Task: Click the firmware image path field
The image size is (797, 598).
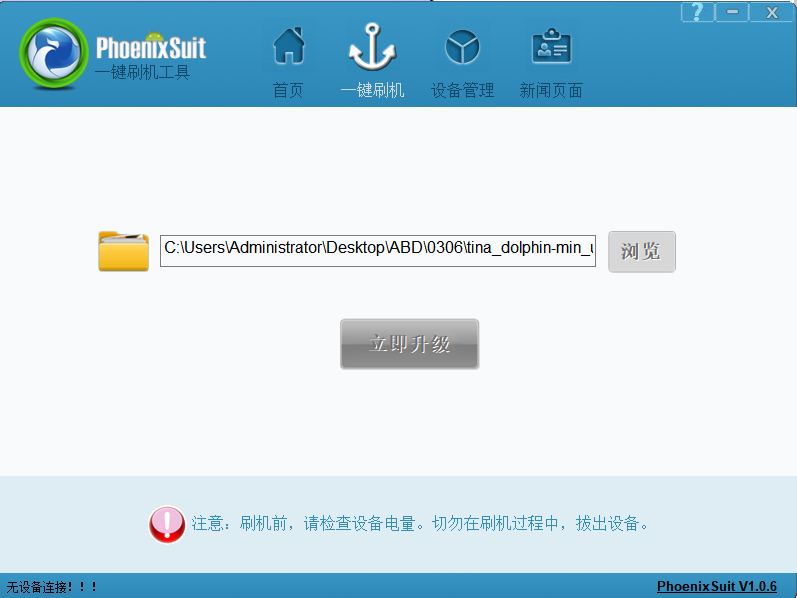Action: [378, 251]
